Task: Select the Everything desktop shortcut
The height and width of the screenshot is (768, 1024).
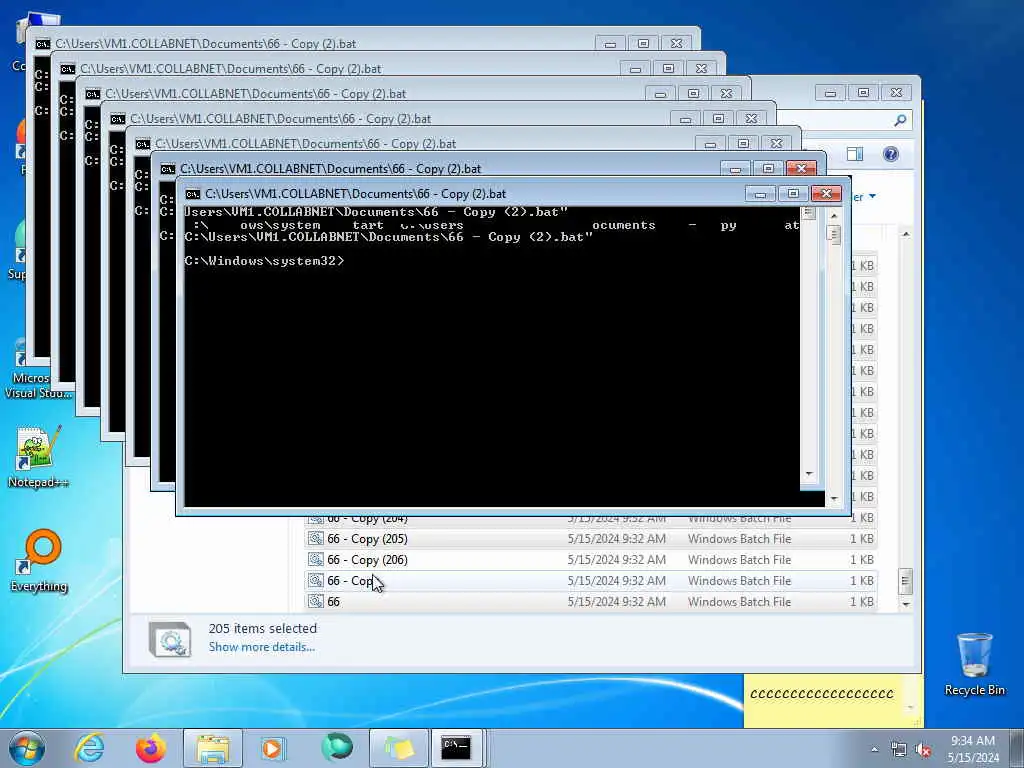Action: click(39, 561)
